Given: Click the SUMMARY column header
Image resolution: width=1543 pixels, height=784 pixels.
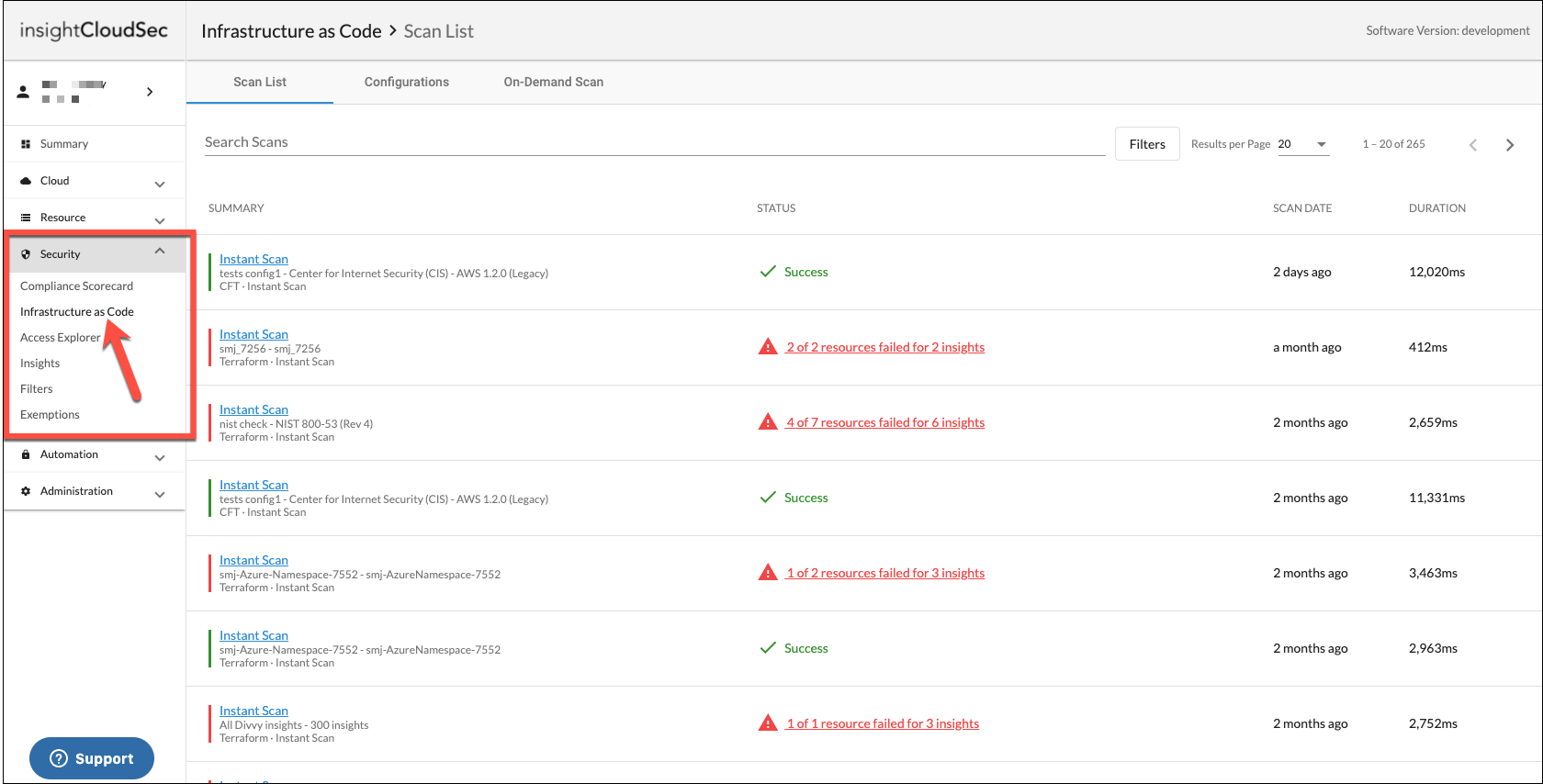Looking at the screenshot, I should click(x=236, y=208).
